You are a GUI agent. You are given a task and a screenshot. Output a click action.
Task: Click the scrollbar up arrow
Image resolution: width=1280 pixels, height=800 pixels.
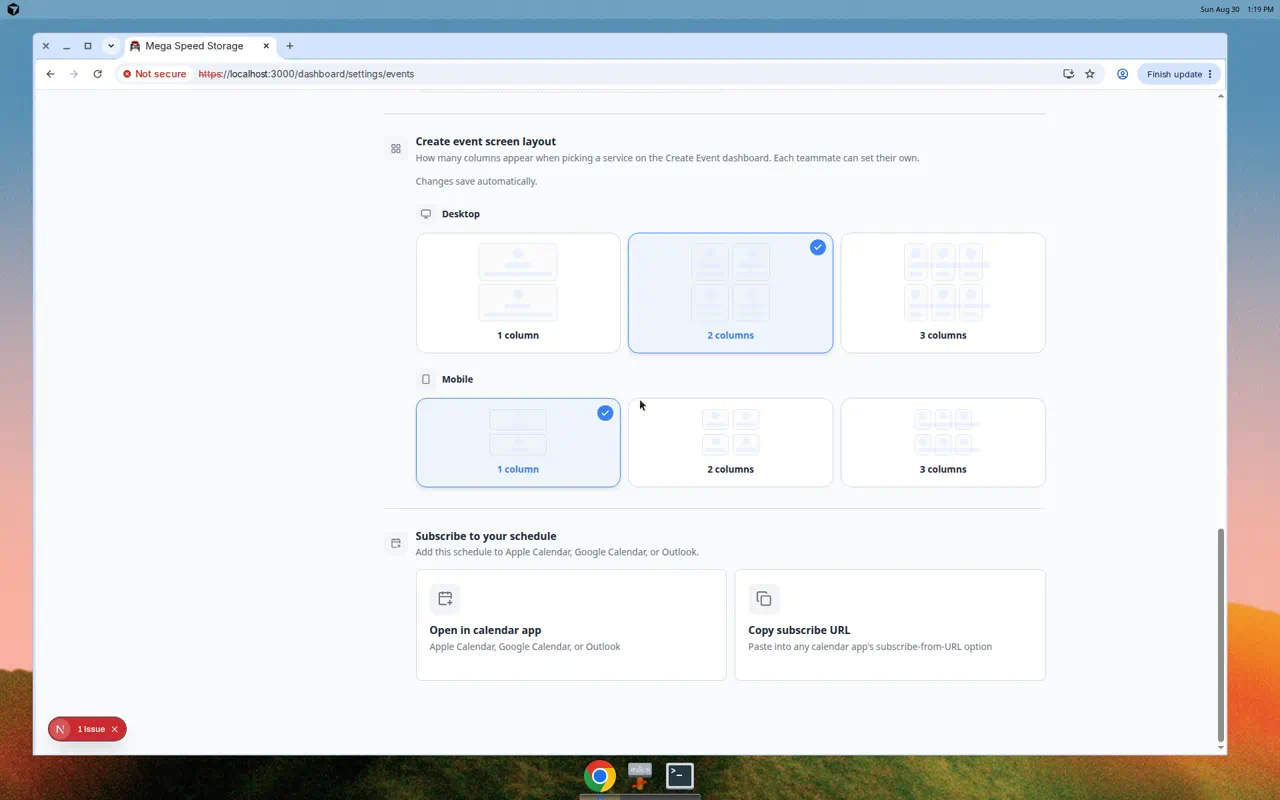(x=1221, y=96)
